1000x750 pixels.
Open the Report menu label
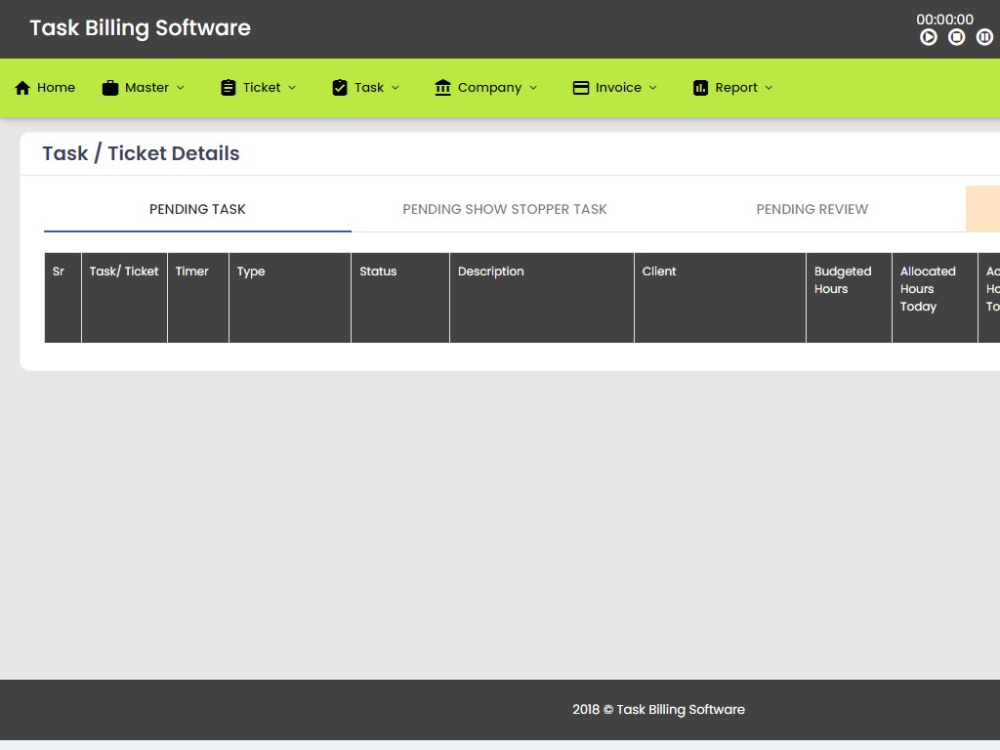737,88
